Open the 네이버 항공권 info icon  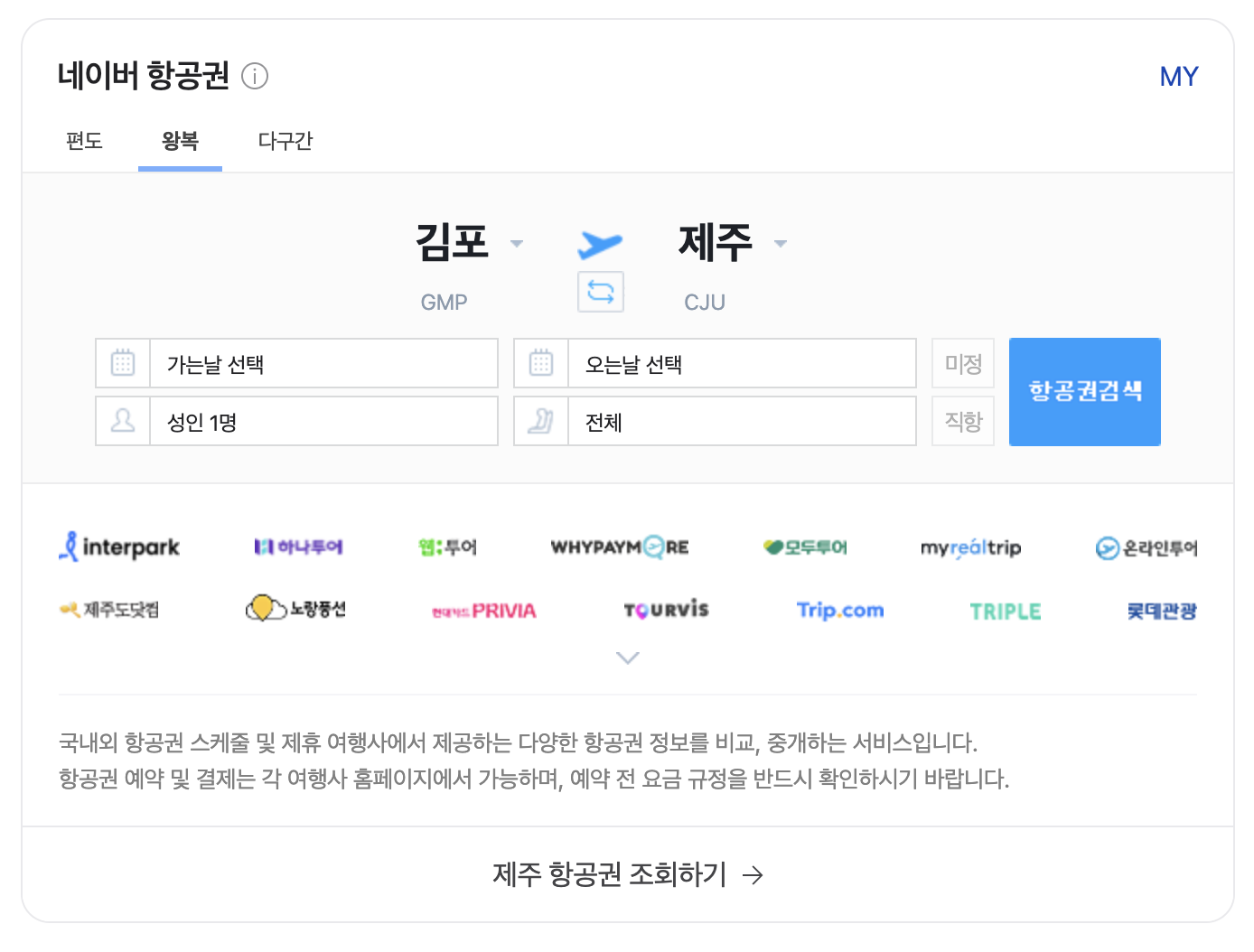255,77
